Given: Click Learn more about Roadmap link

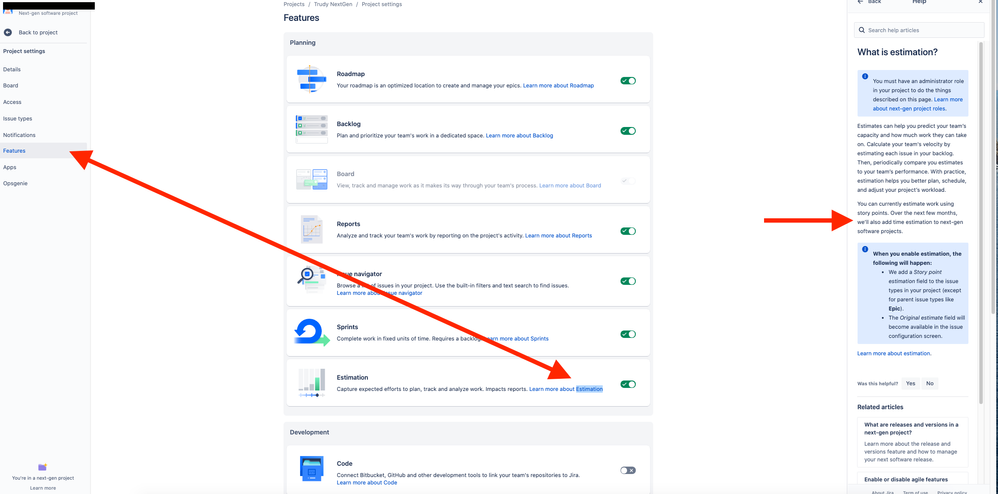Looking at the screenshot, I should 558,85.
